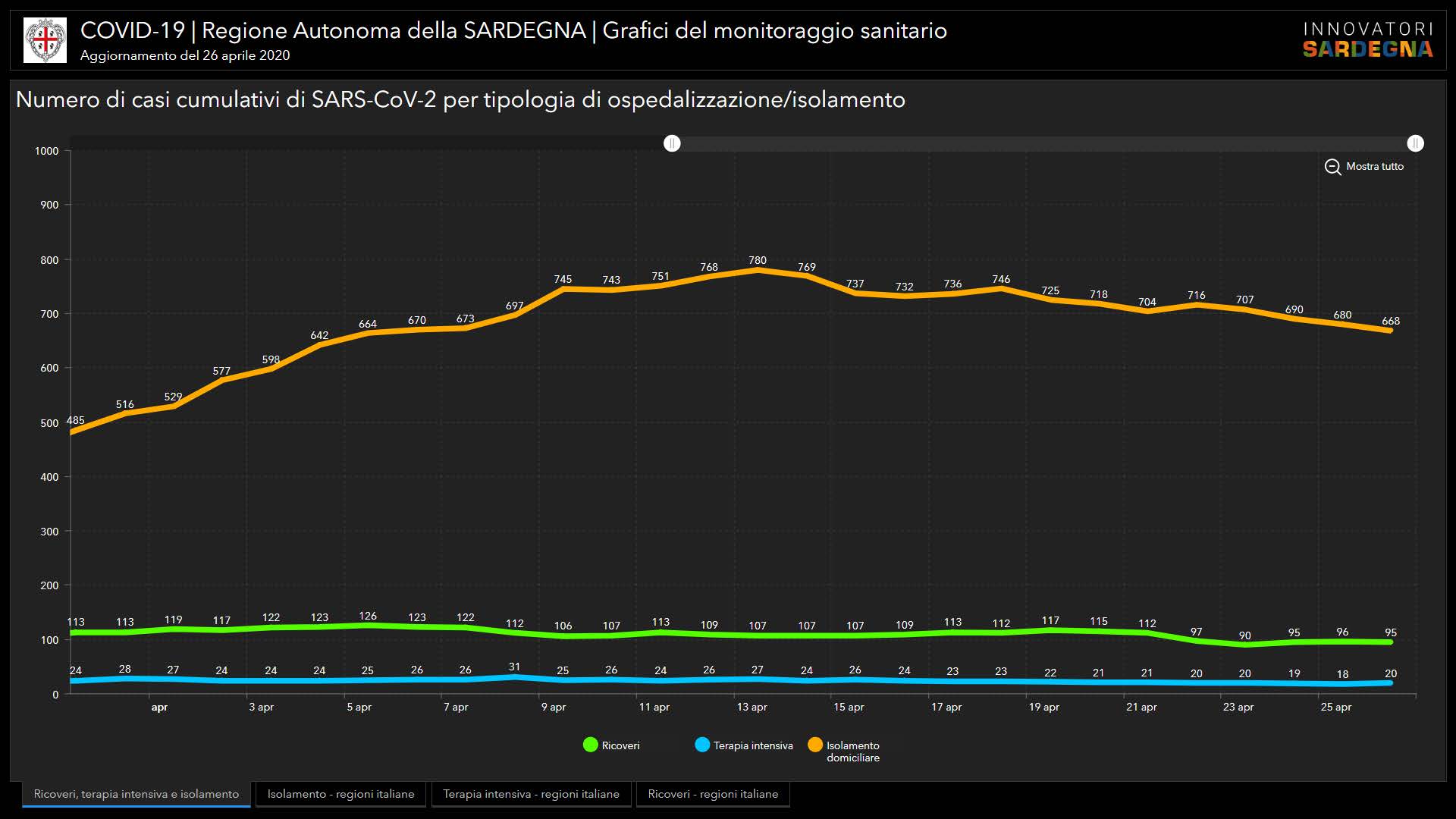This screenshot has height=819, width=1456.
Task: Click Mostra tutto to reset zoom
Action: (1374, 167)
